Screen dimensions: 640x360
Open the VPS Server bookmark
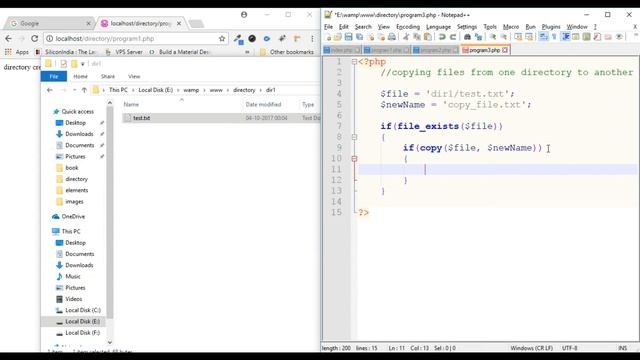[x=125, y=52]
